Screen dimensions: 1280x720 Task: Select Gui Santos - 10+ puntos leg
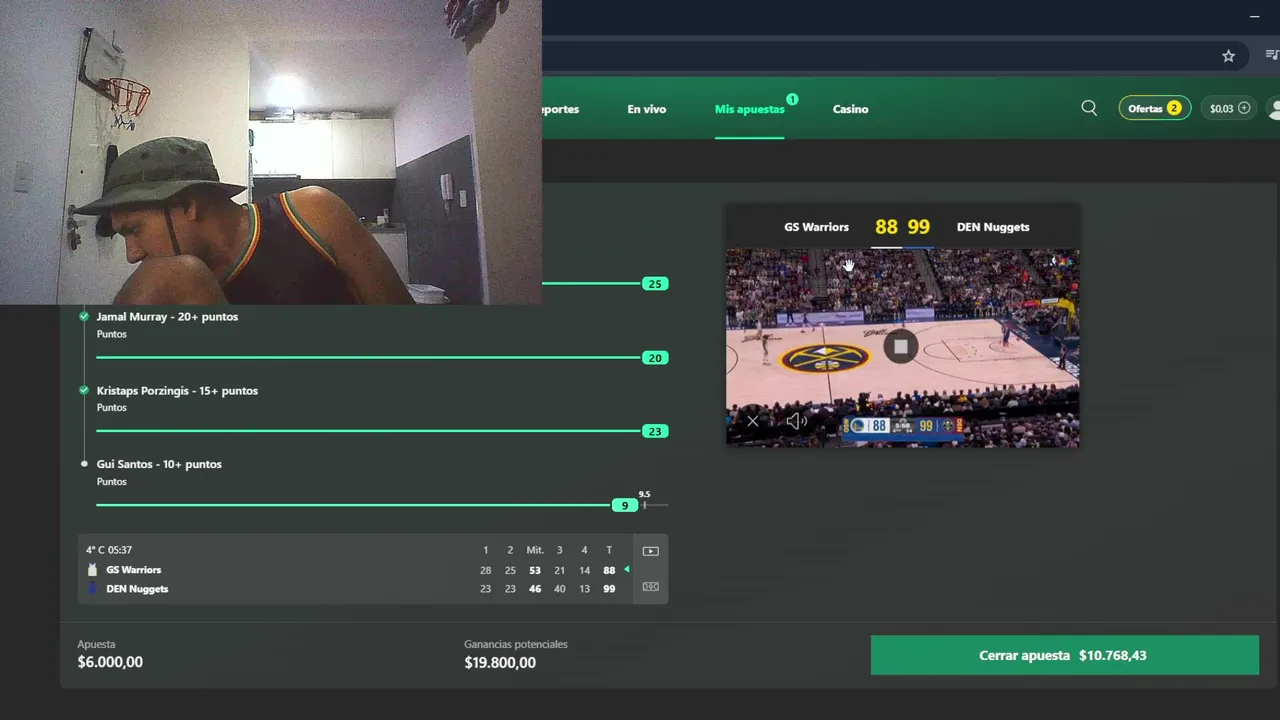(159, 464)
